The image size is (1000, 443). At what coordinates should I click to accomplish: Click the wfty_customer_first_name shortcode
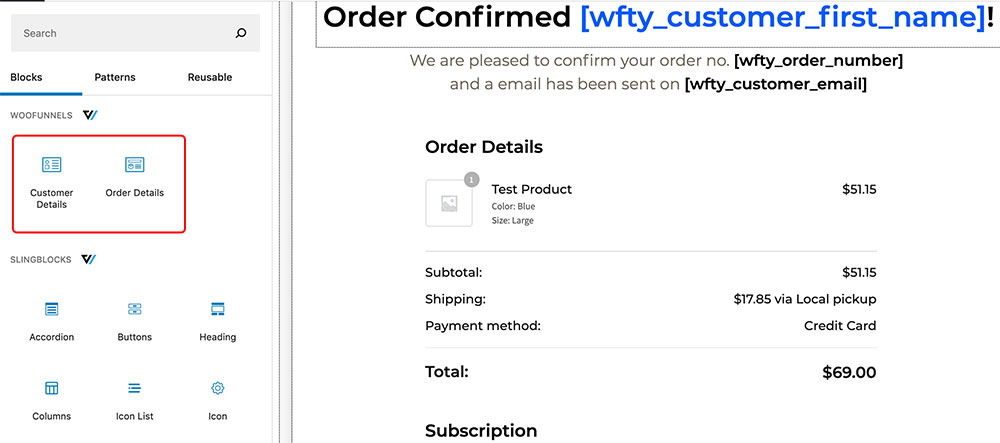(783, 17)
